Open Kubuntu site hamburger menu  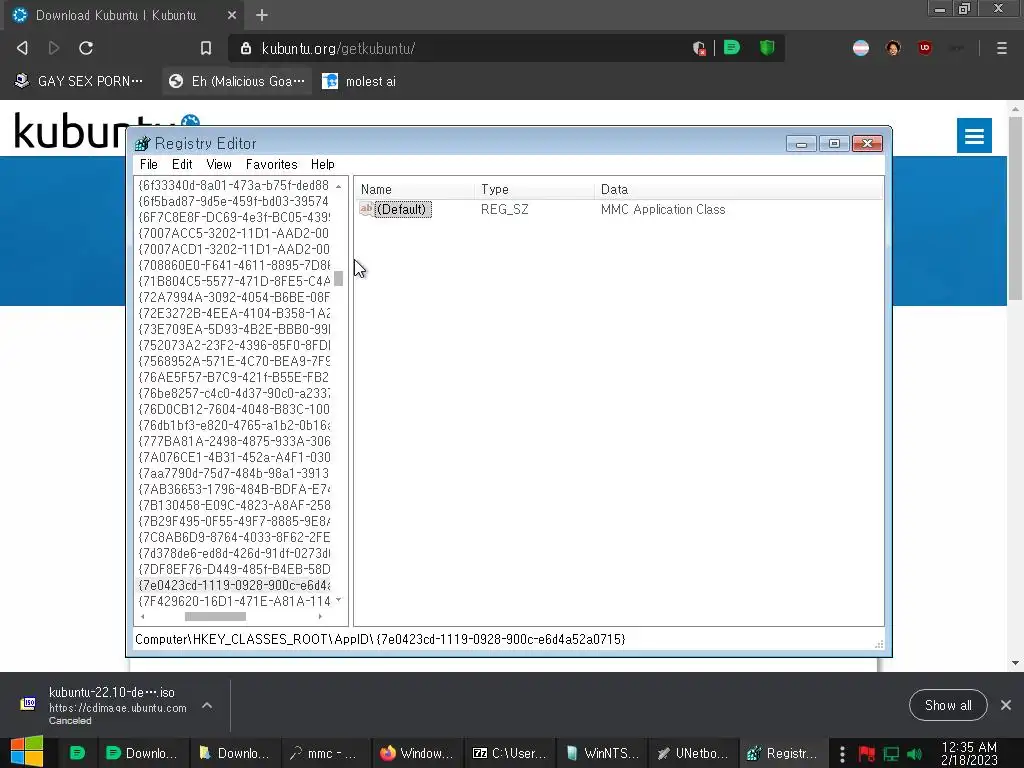[974, 135]
